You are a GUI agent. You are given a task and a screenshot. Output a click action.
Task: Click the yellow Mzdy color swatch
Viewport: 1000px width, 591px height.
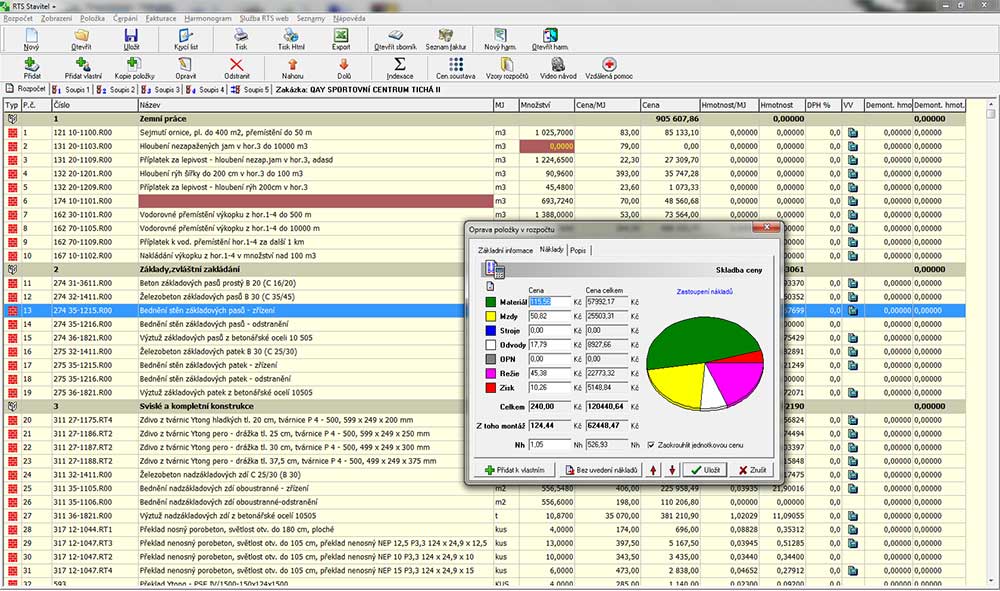(490, 316)
